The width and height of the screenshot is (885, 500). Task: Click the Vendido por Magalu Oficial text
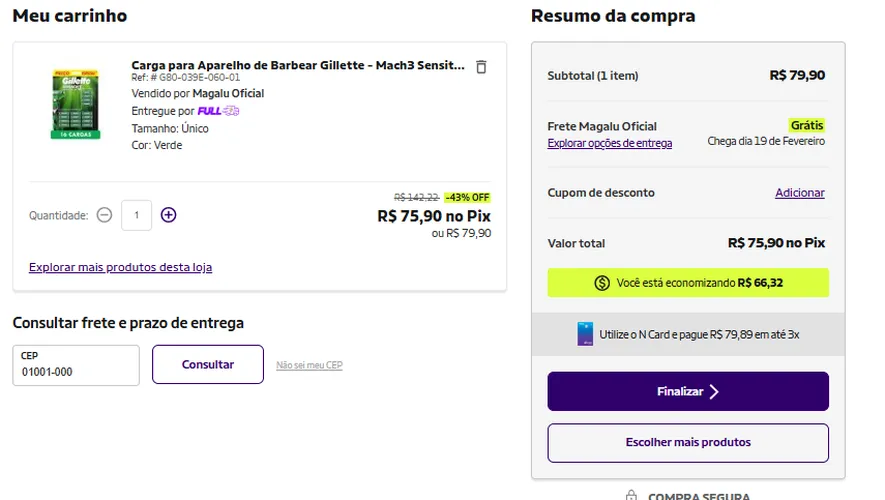click(x=198, y=94)
